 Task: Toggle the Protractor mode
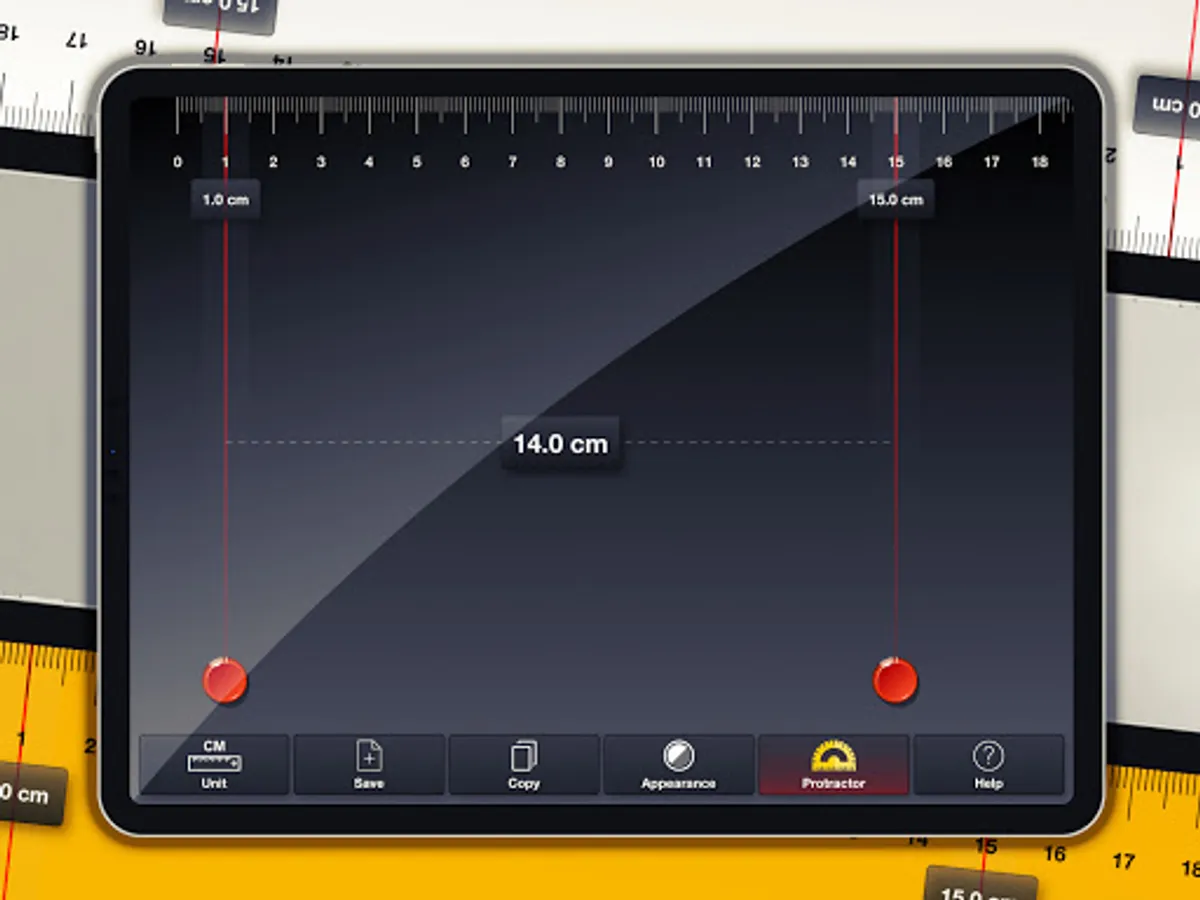click(x=833, y=765)
